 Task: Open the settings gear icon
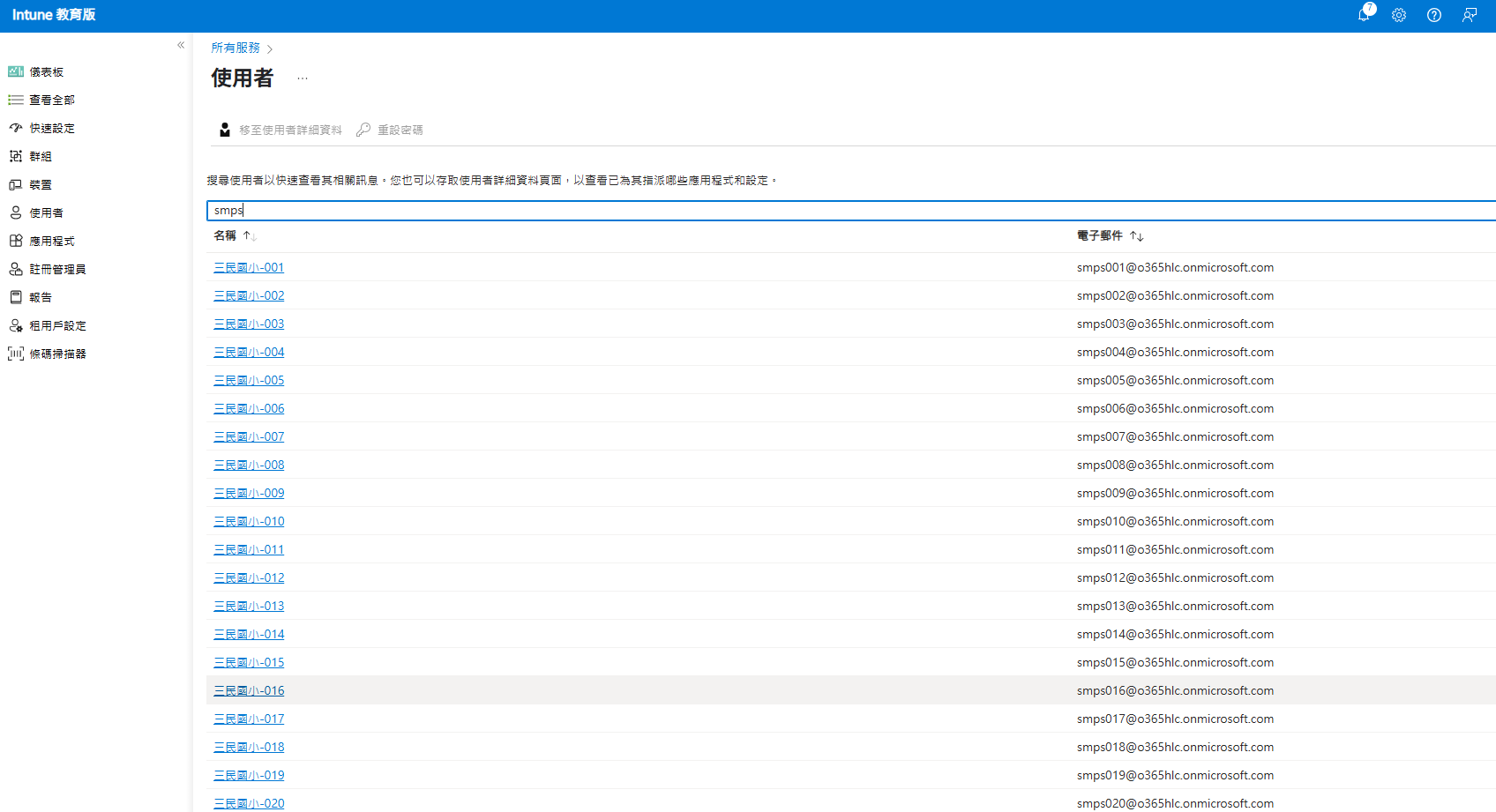click(x=1399, y=15)
